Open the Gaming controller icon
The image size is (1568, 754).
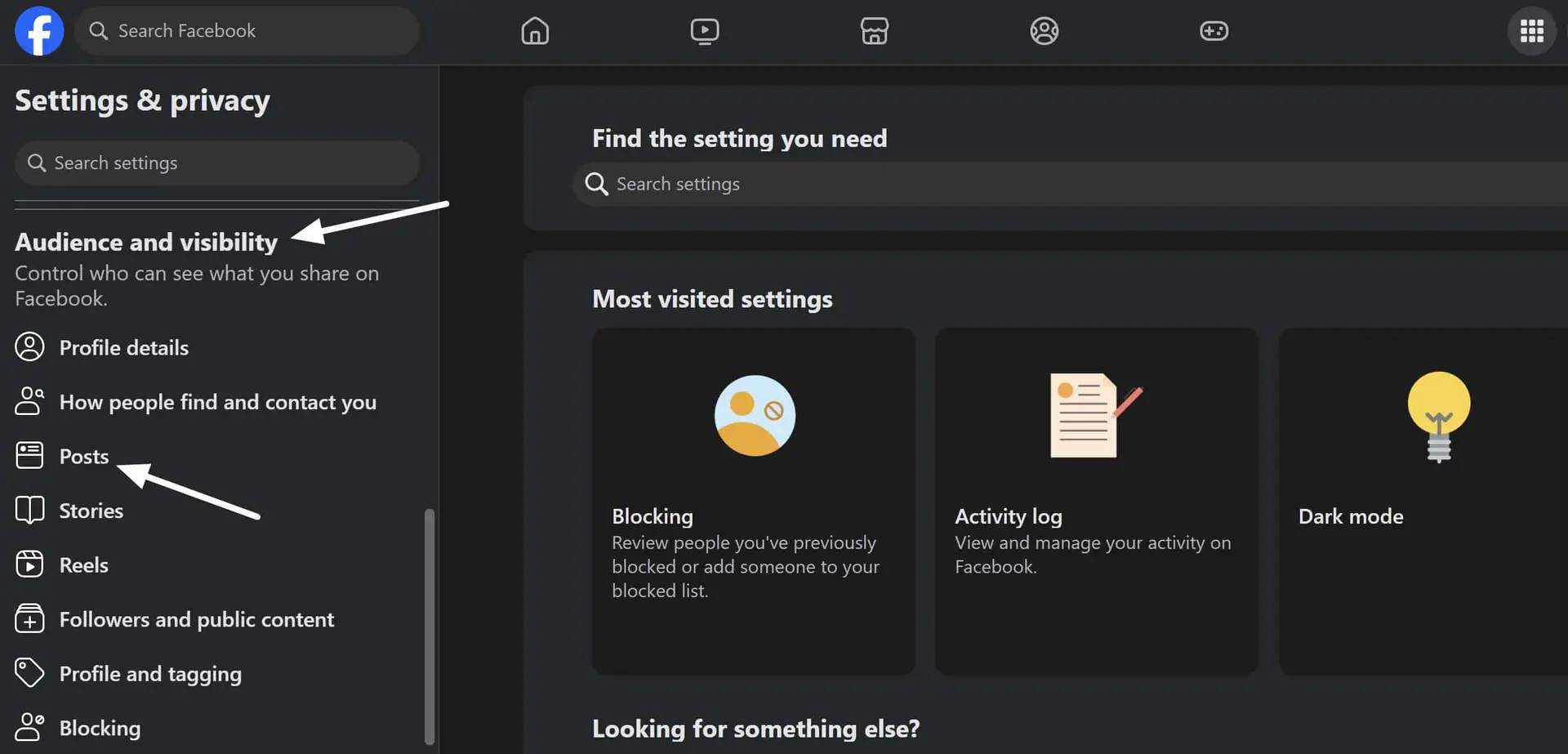pyautogui.click(x=1214, y=31)
